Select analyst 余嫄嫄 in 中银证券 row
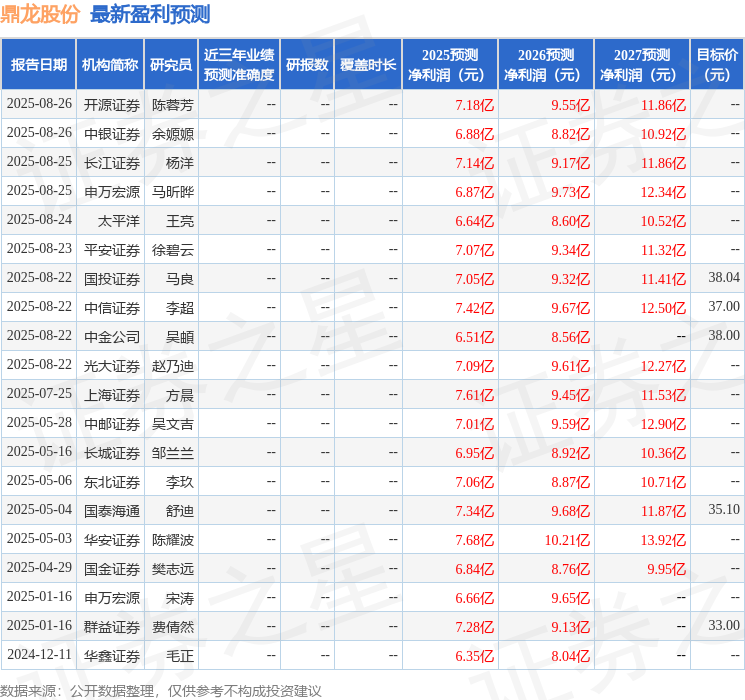Image resolution: width=745 pixels, height=700 pixels. point(172,134)
